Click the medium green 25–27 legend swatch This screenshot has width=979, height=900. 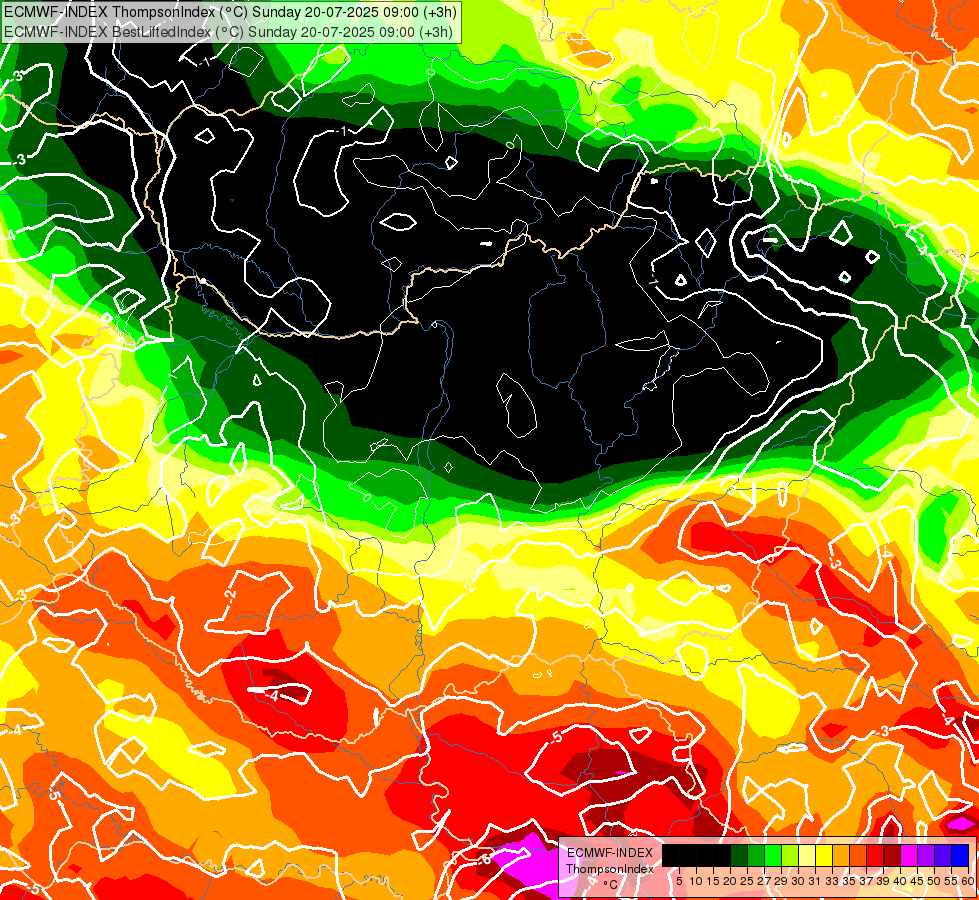(756, 856)
